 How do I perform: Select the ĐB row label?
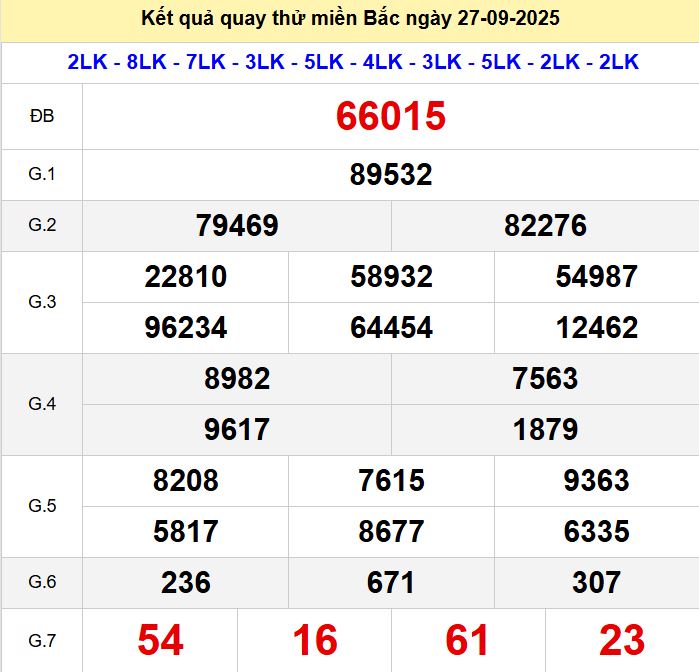coord(42,117)
